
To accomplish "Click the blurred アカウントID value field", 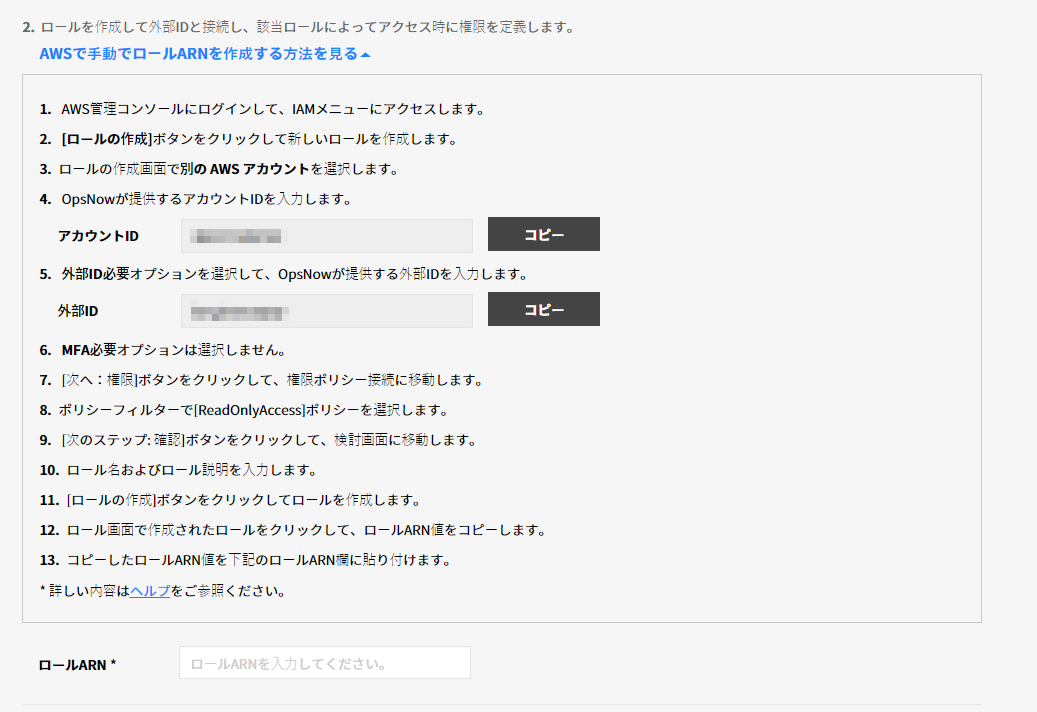I will click(x=326, y=236).
